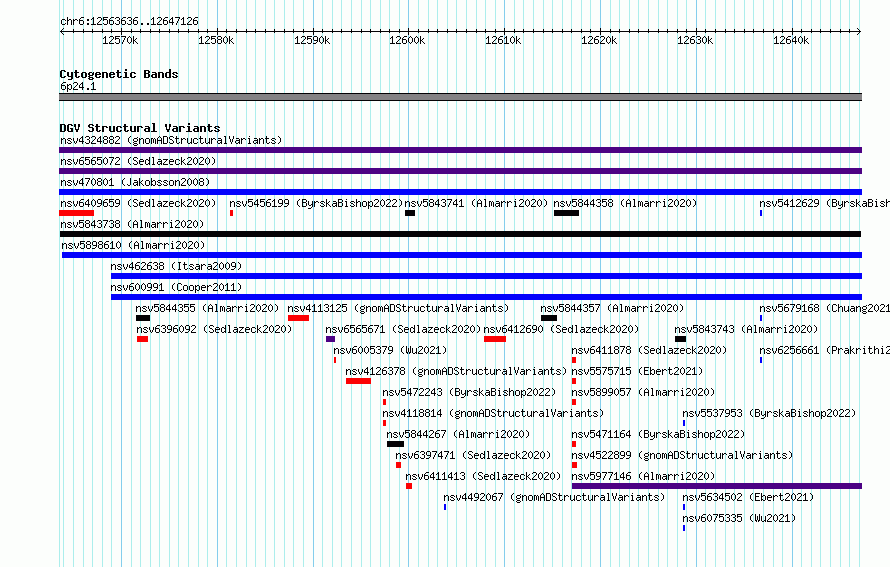Select the purple nsv5977146 (Almarri2020) bar
The image size is (890, 567).
[717, 486]
